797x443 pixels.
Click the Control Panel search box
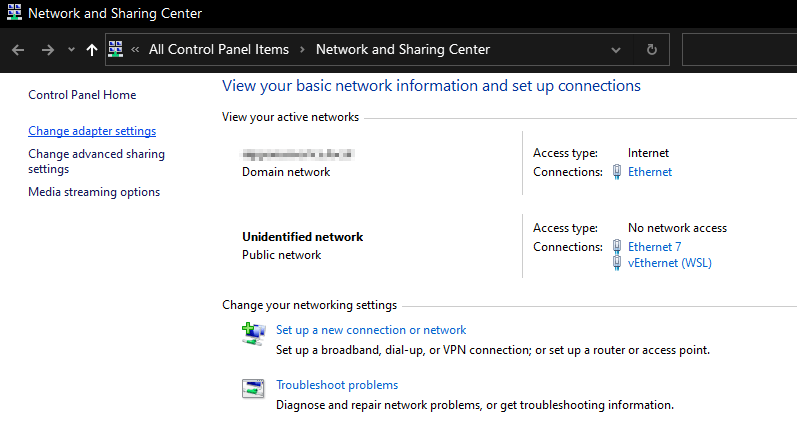click(738, 50)
